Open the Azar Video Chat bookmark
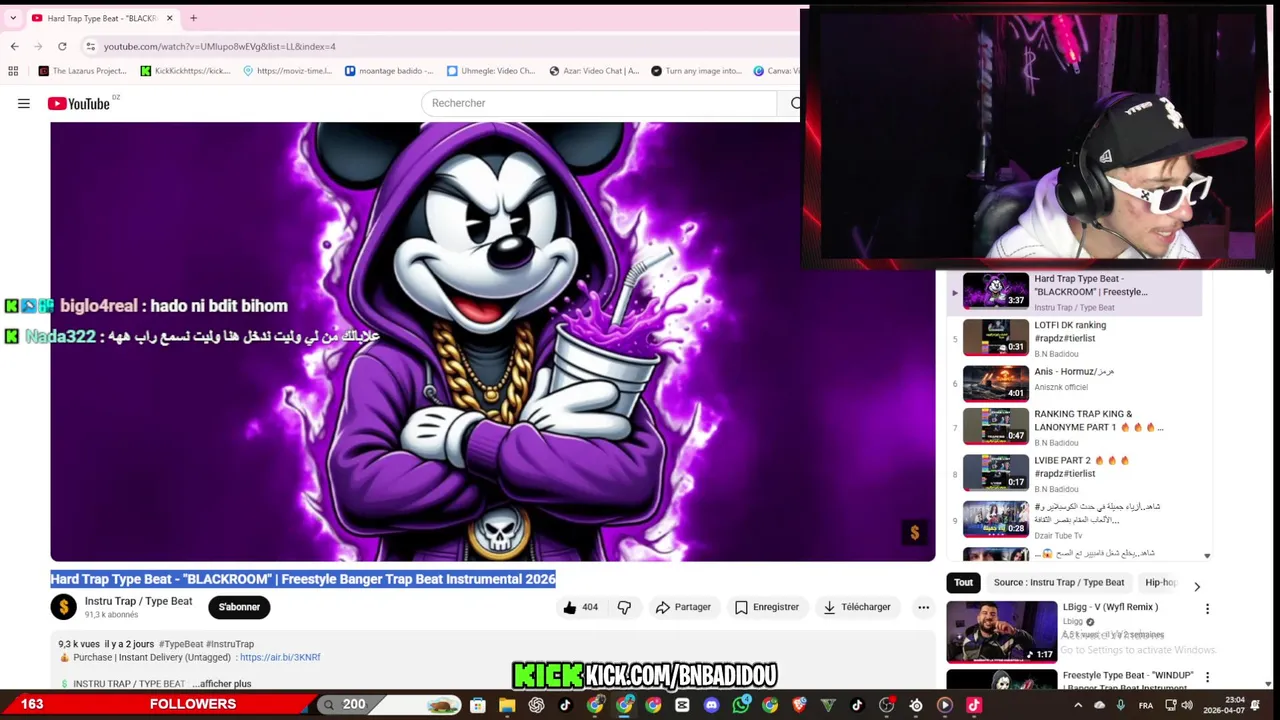This screenshot has height=720, width=1280. [594, 71]
